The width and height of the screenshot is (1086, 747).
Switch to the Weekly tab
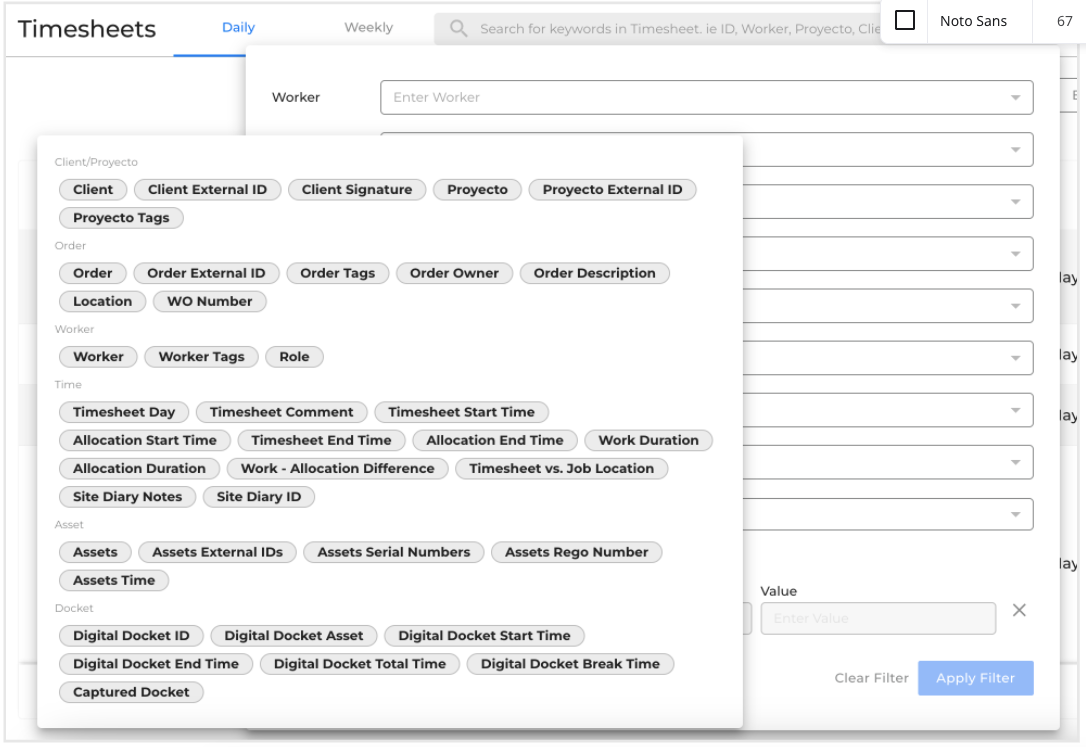[x=368, y=27]
